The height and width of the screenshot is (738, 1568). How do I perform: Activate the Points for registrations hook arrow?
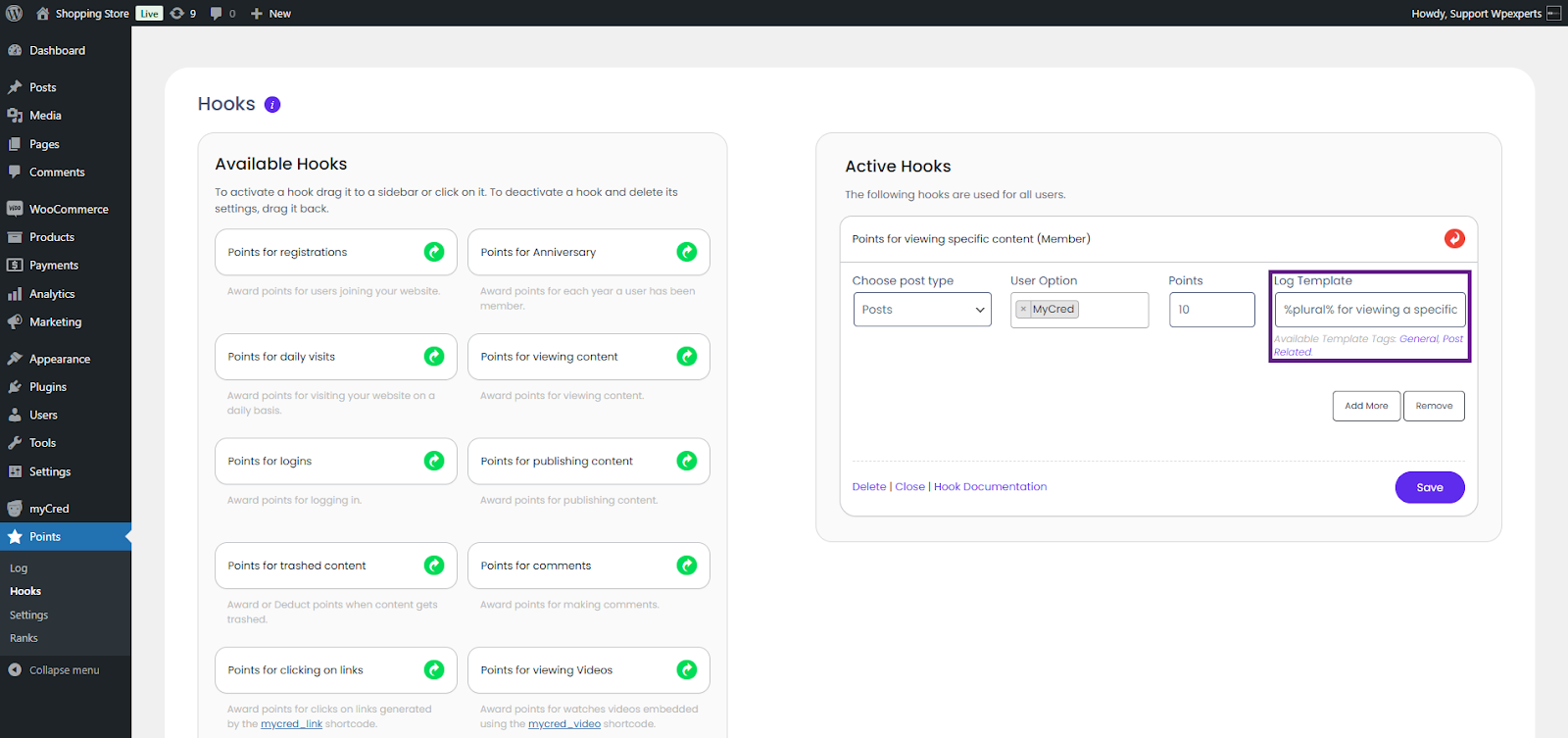[434, 252]
